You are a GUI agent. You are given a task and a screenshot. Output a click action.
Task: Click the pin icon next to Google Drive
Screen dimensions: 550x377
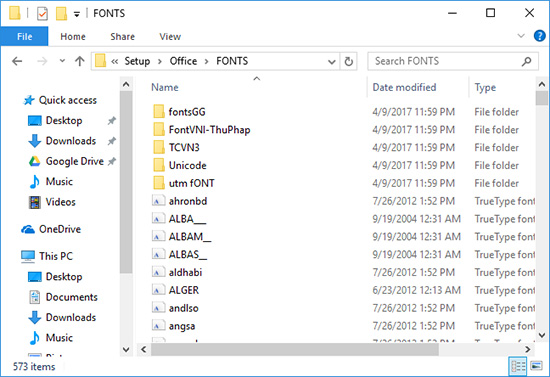click(x=112, y=161)
